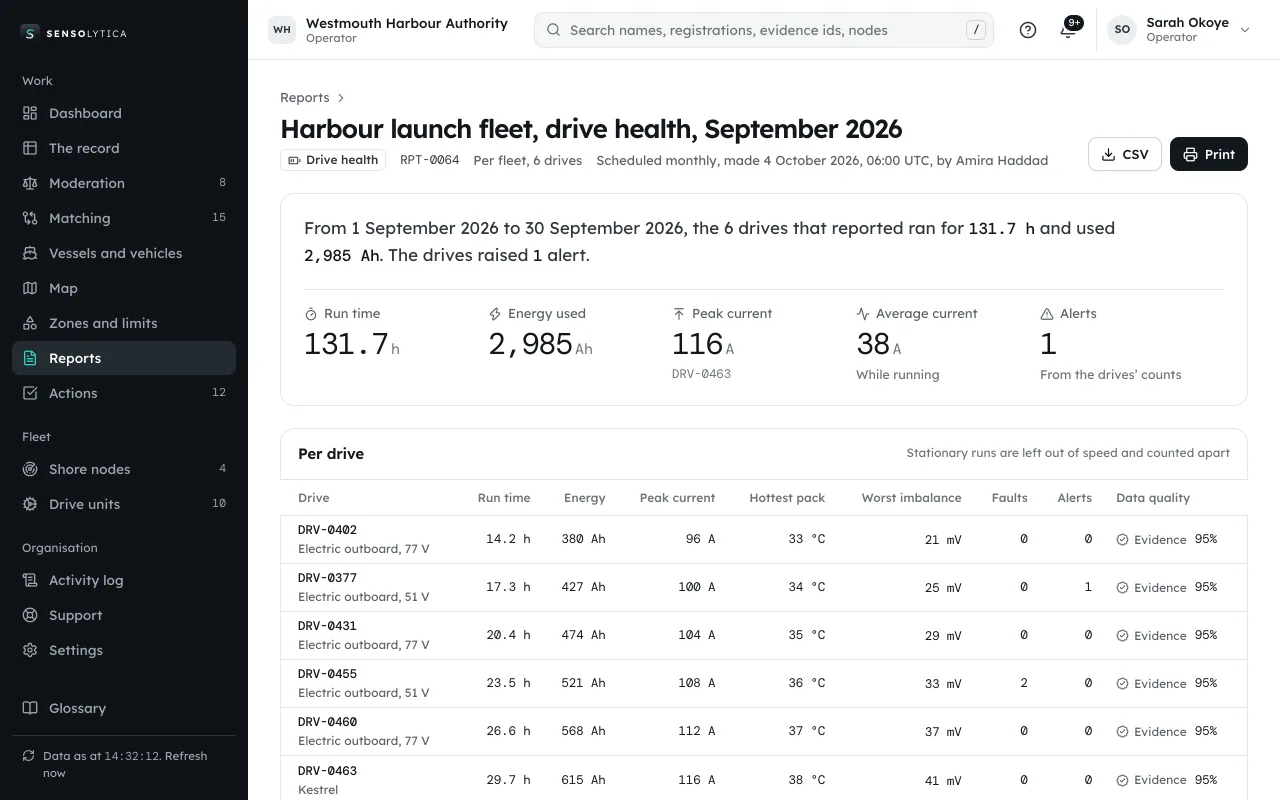
Task: Click the Worst imbalance column header
Action: [911, 497]
